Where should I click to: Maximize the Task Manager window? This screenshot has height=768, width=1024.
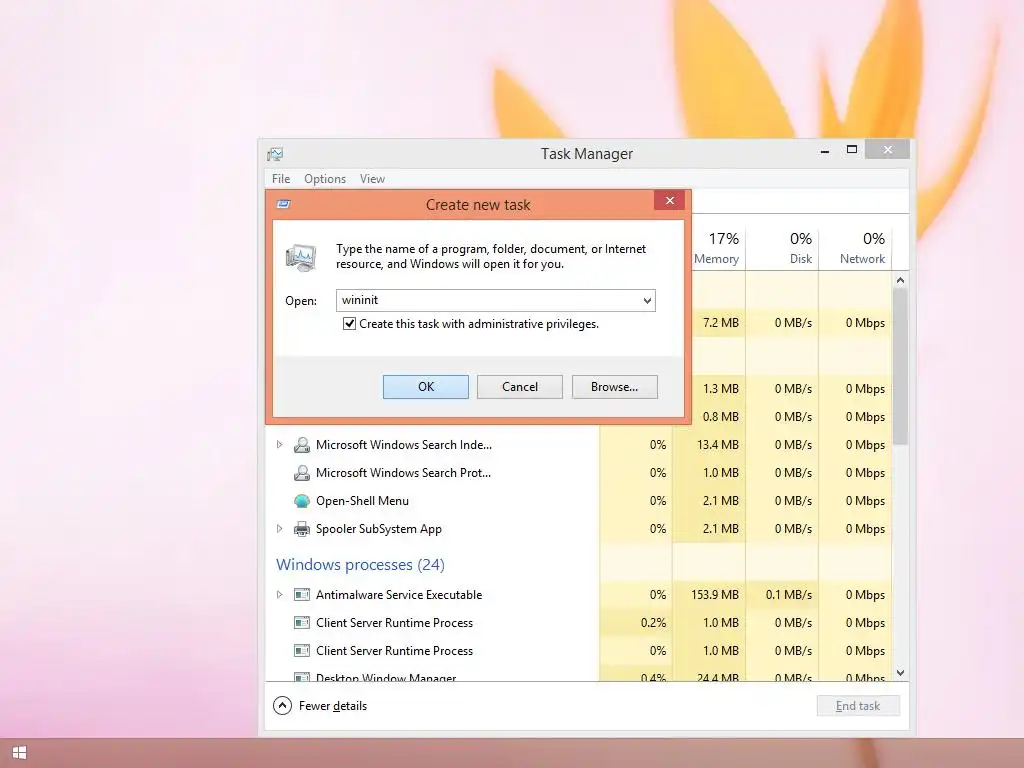tap(852, 150)
